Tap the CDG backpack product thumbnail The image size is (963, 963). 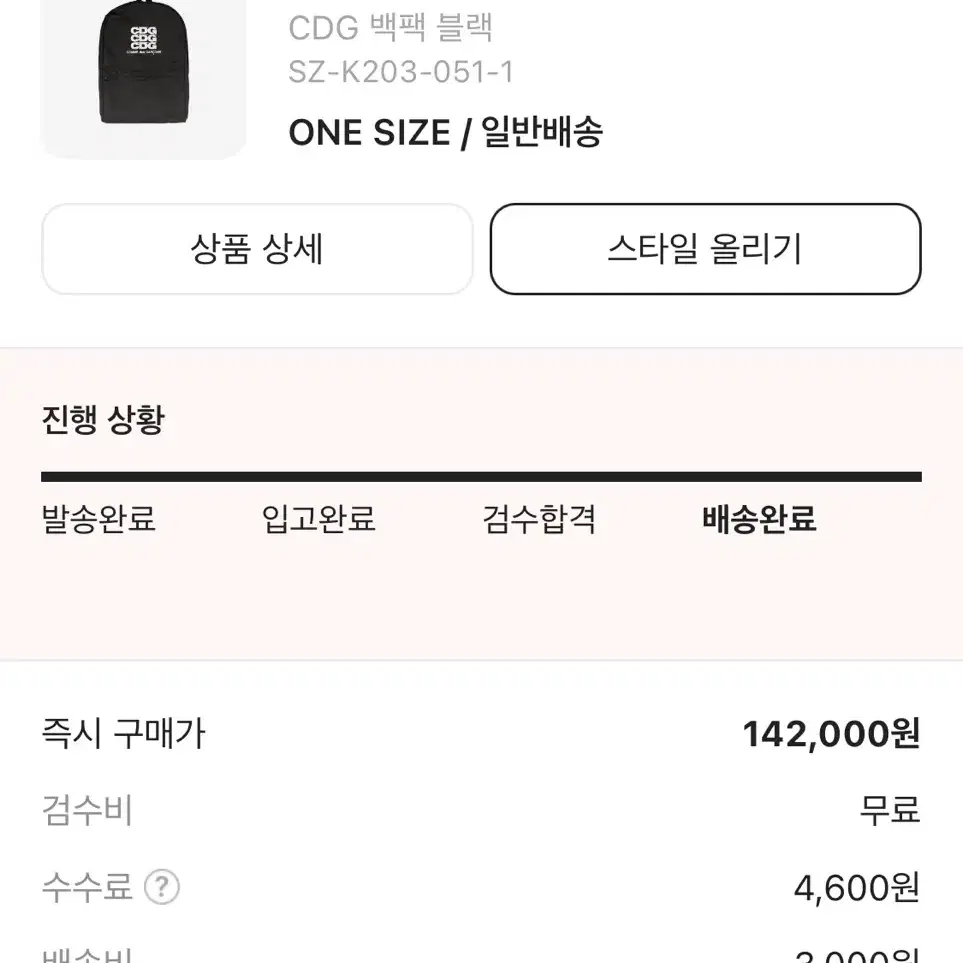(x=143, y=79)
